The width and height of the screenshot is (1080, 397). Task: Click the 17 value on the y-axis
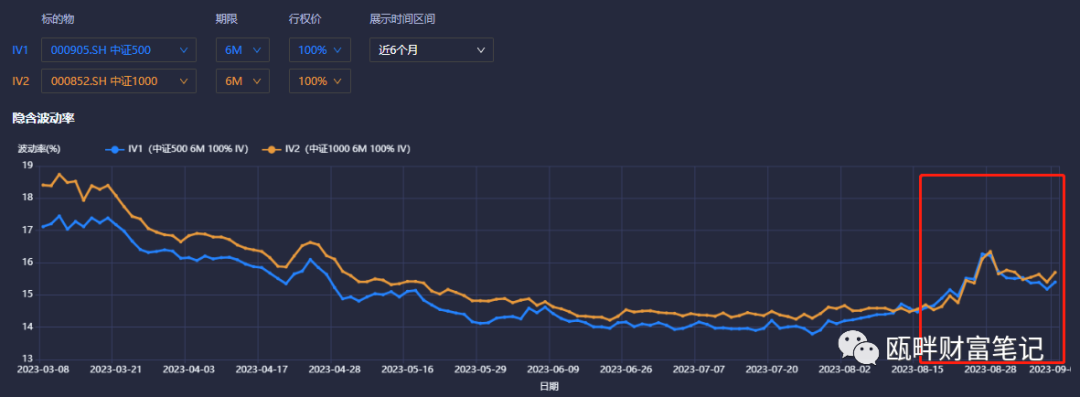[x=28, y=230]
